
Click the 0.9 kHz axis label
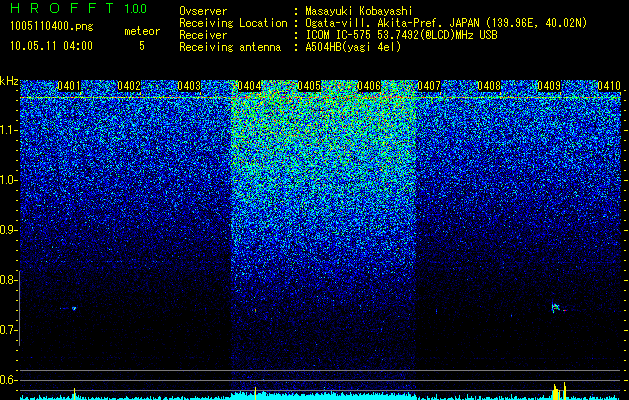9,230
